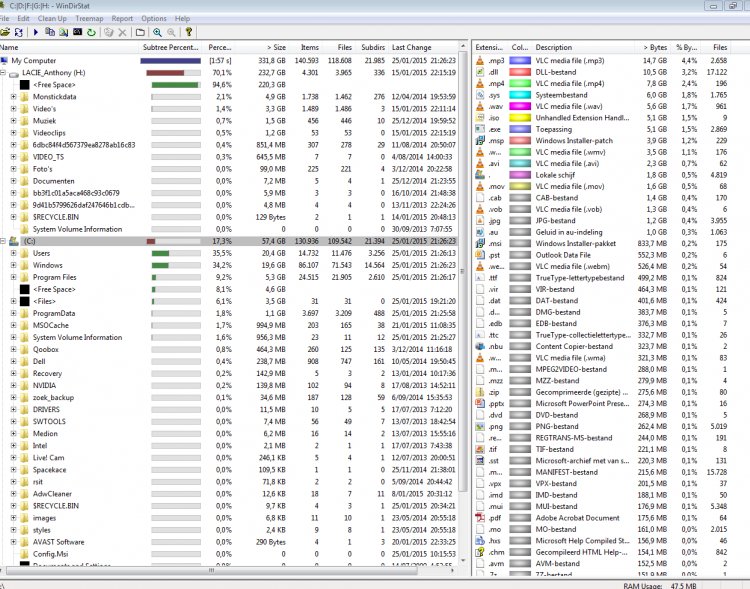Click the .chm HTML Help file icon
Screen dimensions: 750x589
[x=480, y=552]
